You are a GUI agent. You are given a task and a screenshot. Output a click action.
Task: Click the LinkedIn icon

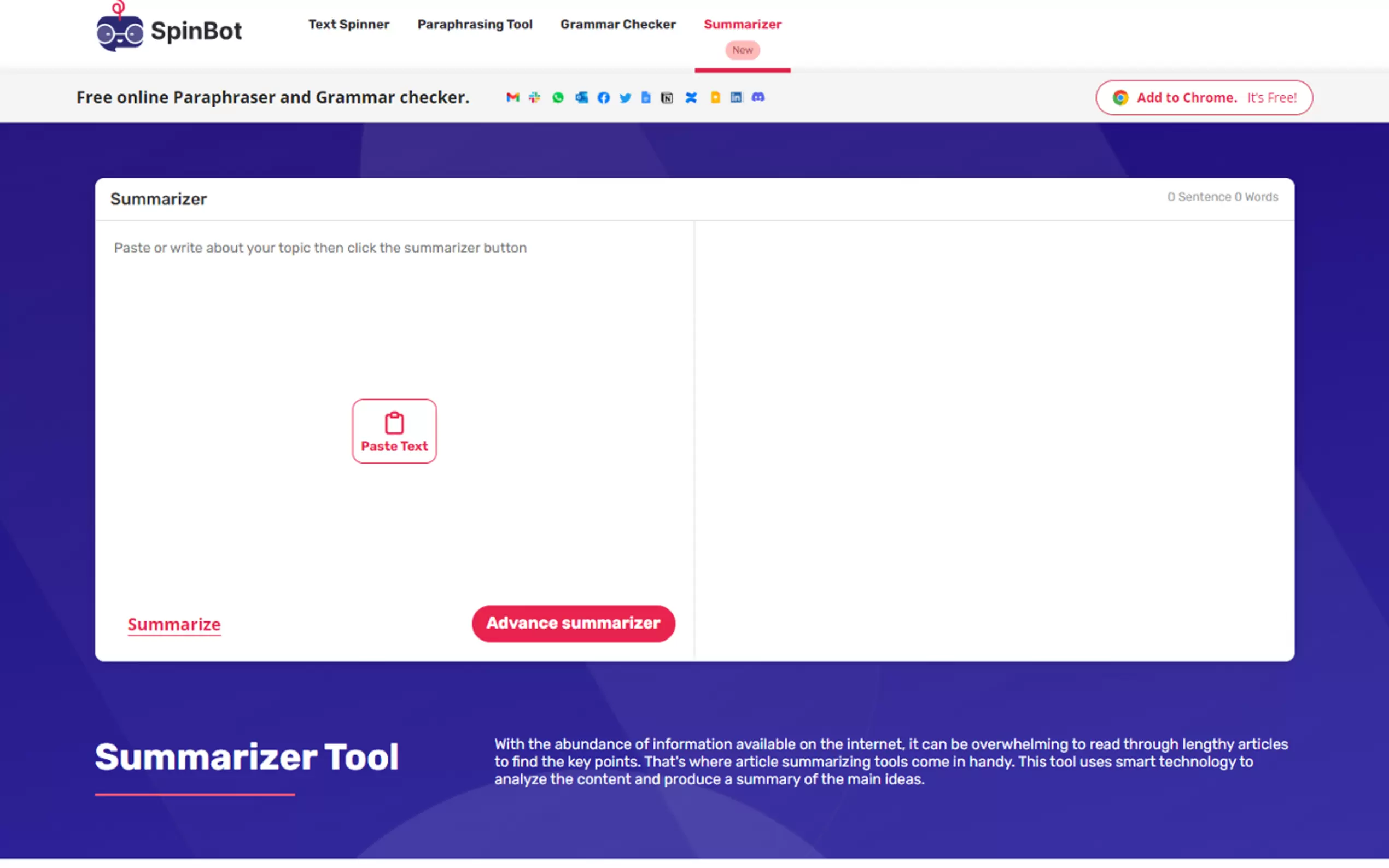point(736,97)
